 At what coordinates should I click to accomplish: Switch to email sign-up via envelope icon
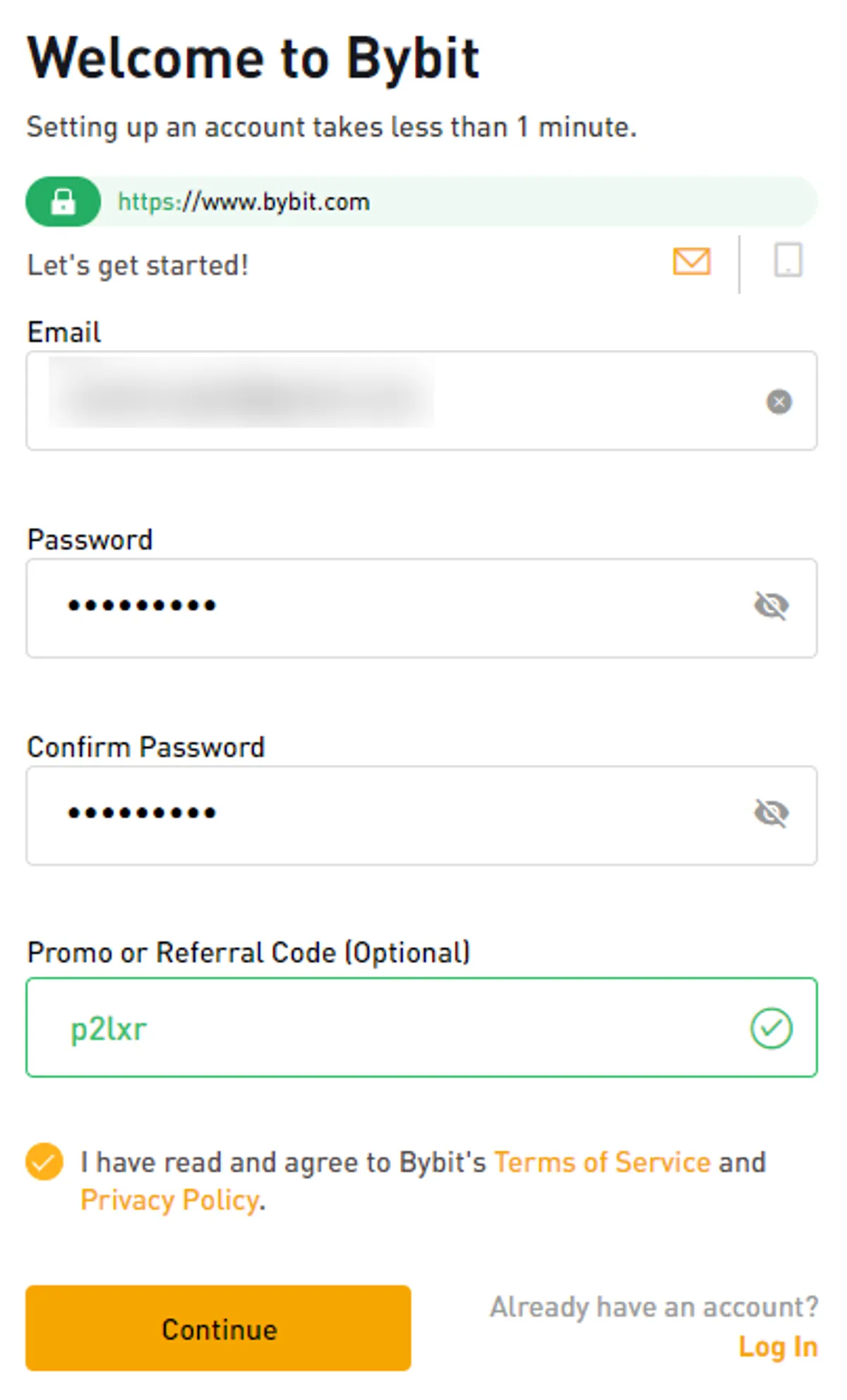[692, 261]
